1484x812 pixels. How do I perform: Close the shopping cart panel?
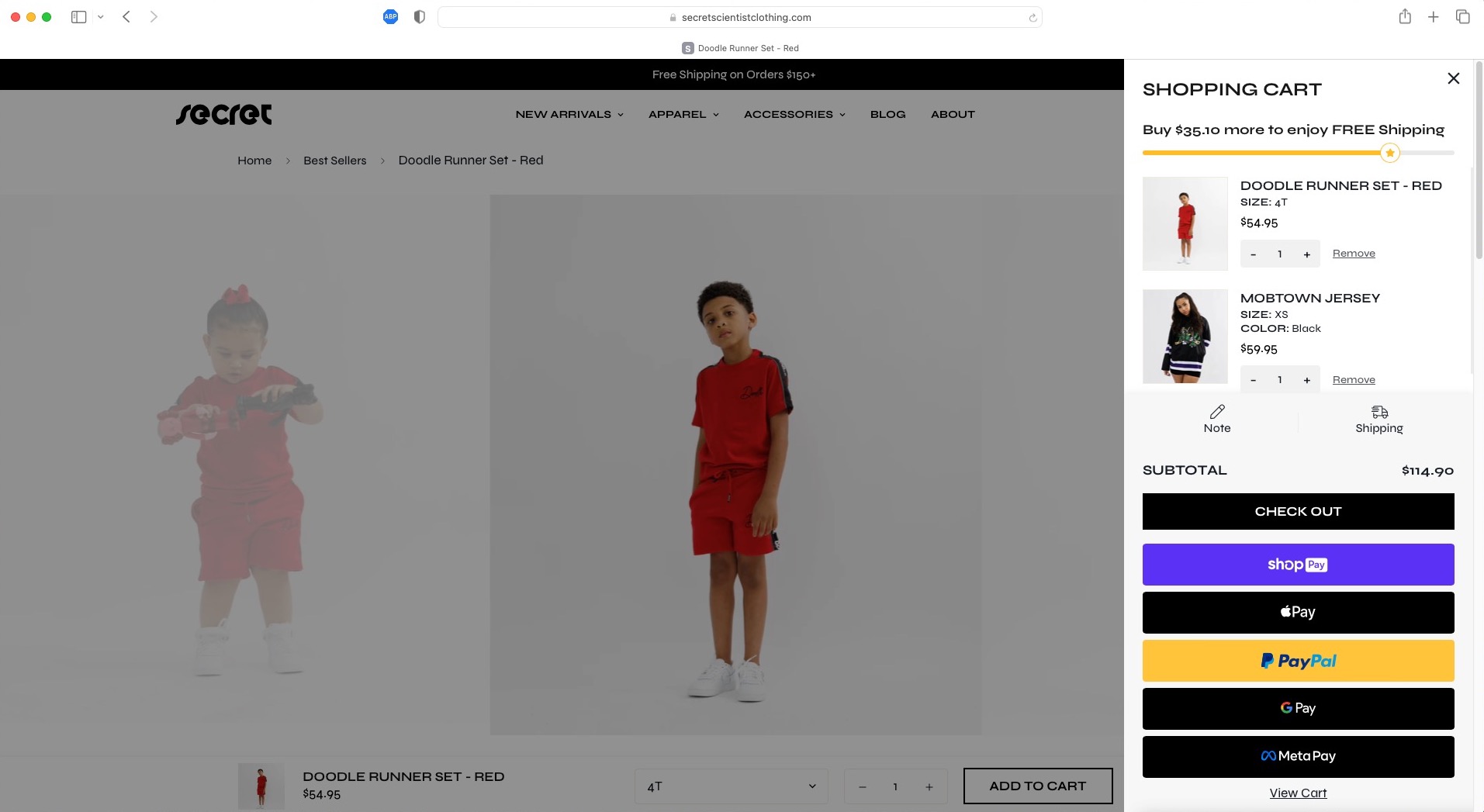1453,78
